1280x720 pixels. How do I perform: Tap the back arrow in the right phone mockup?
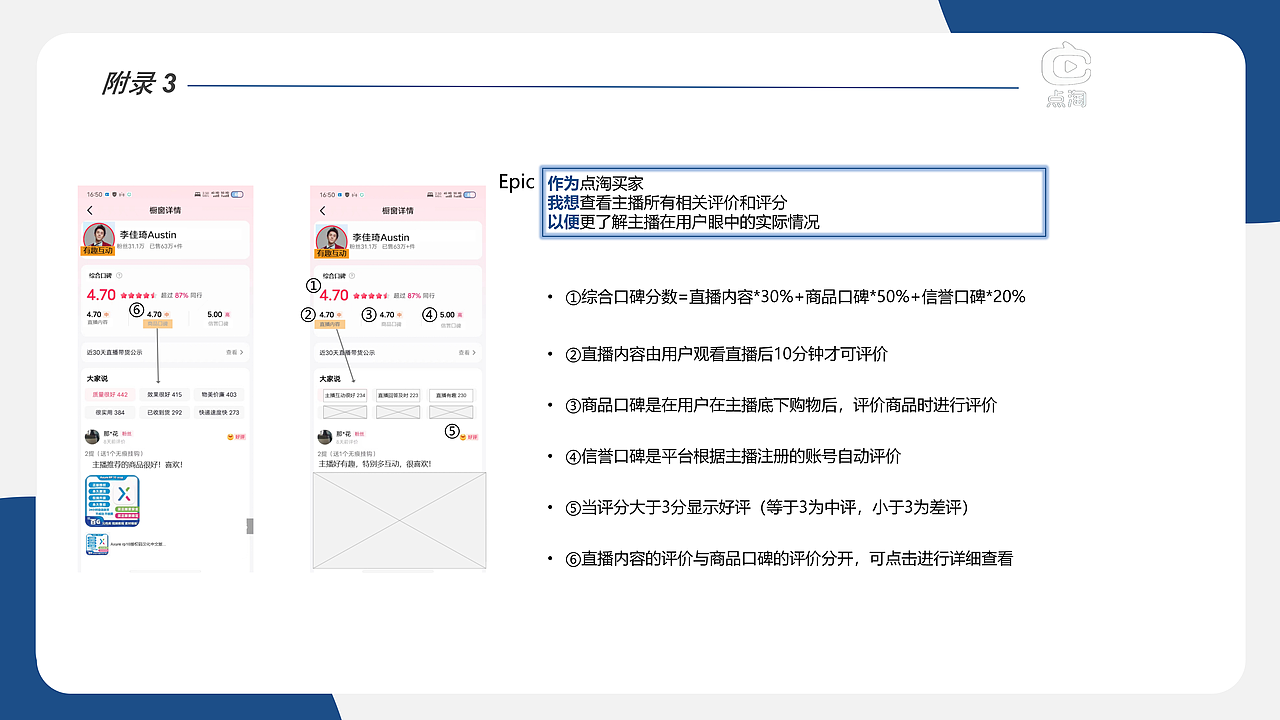click(x=322, y=210)
